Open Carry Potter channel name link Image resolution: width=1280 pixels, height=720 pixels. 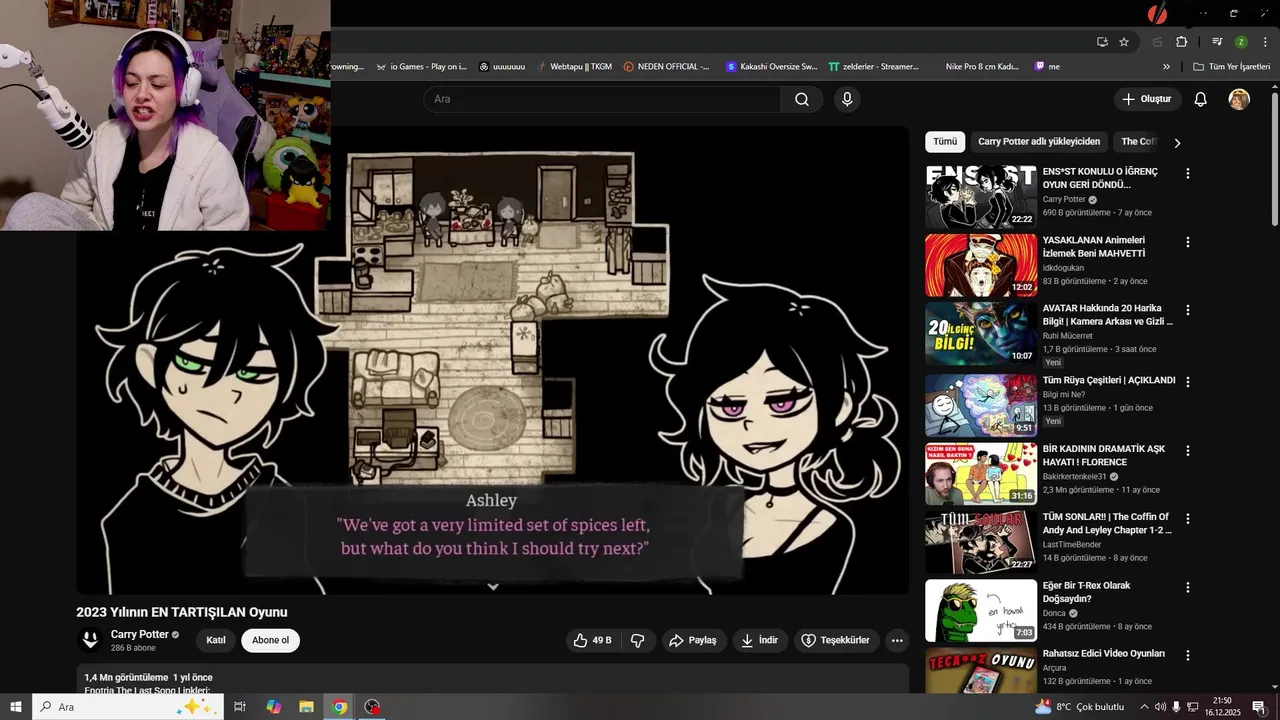(140, 634)
